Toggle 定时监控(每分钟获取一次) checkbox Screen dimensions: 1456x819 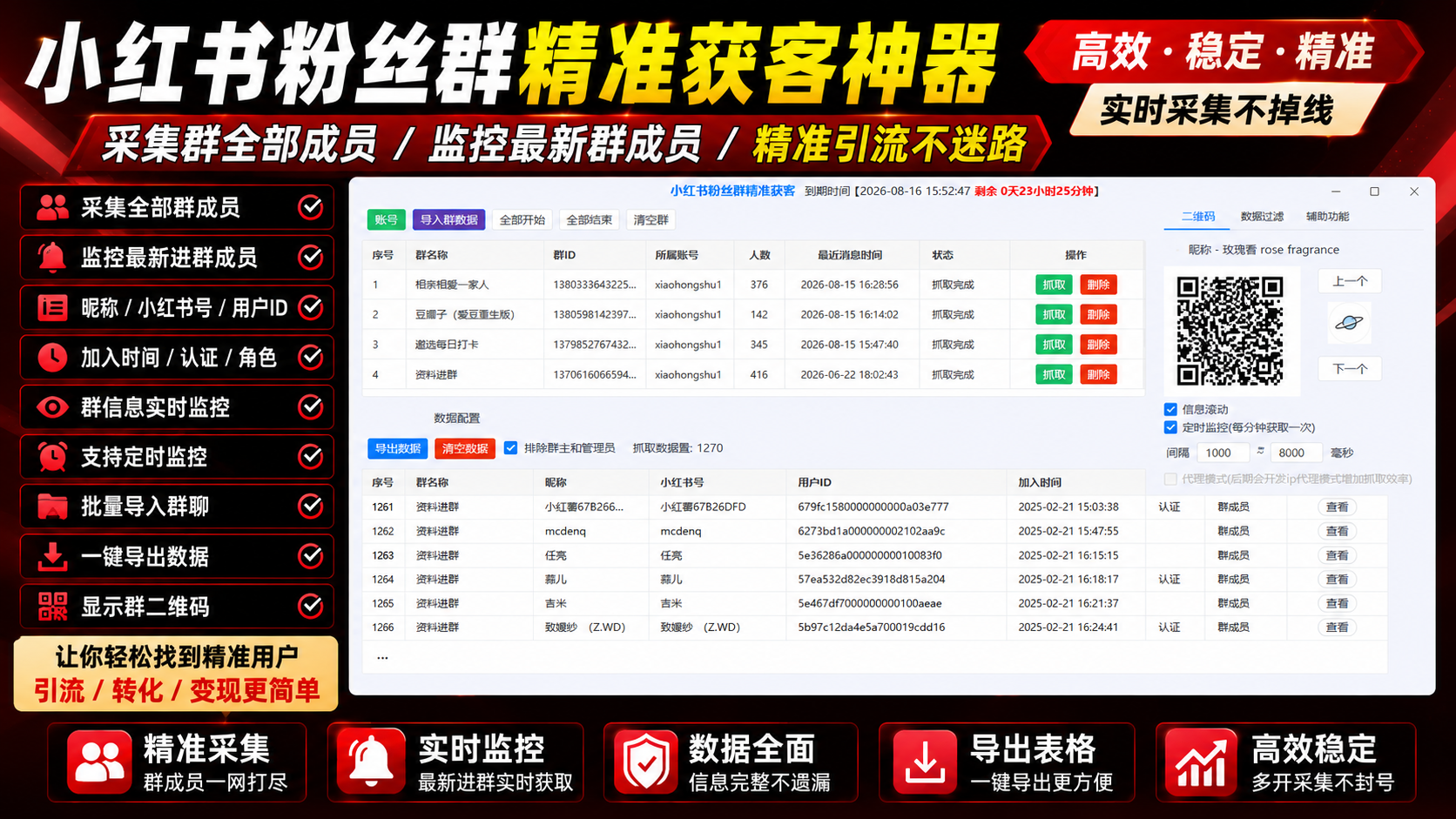(1170, 427)
